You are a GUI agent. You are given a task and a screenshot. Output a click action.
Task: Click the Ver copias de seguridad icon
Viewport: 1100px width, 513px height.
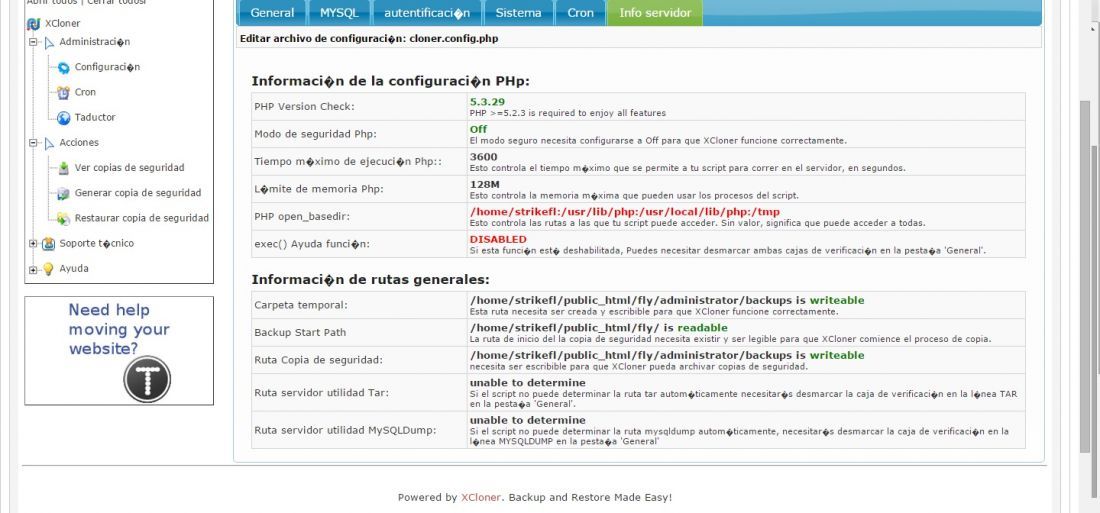(64, 168)
